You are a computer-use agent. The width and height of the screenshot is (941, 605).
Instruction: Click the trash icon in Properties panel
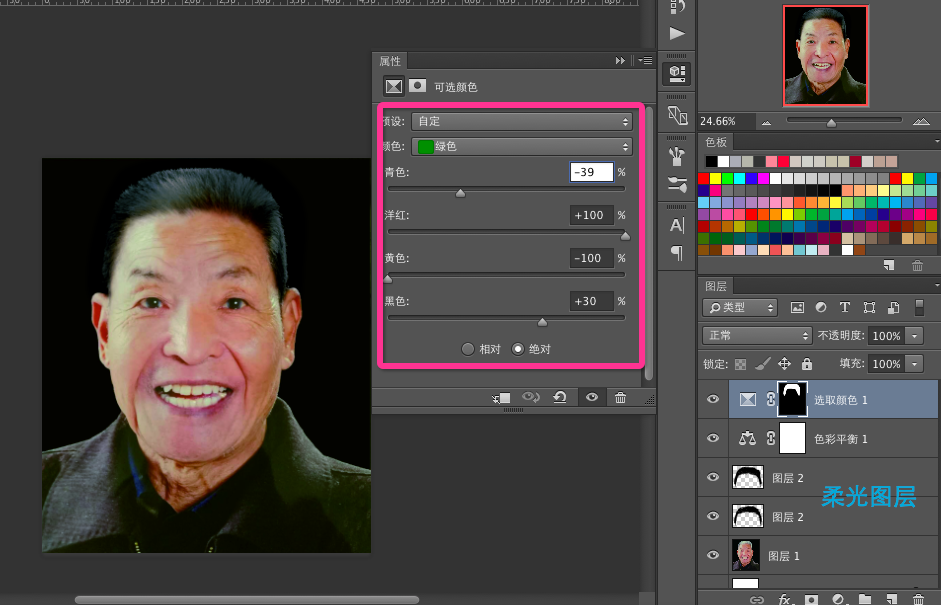click(621, 397)
